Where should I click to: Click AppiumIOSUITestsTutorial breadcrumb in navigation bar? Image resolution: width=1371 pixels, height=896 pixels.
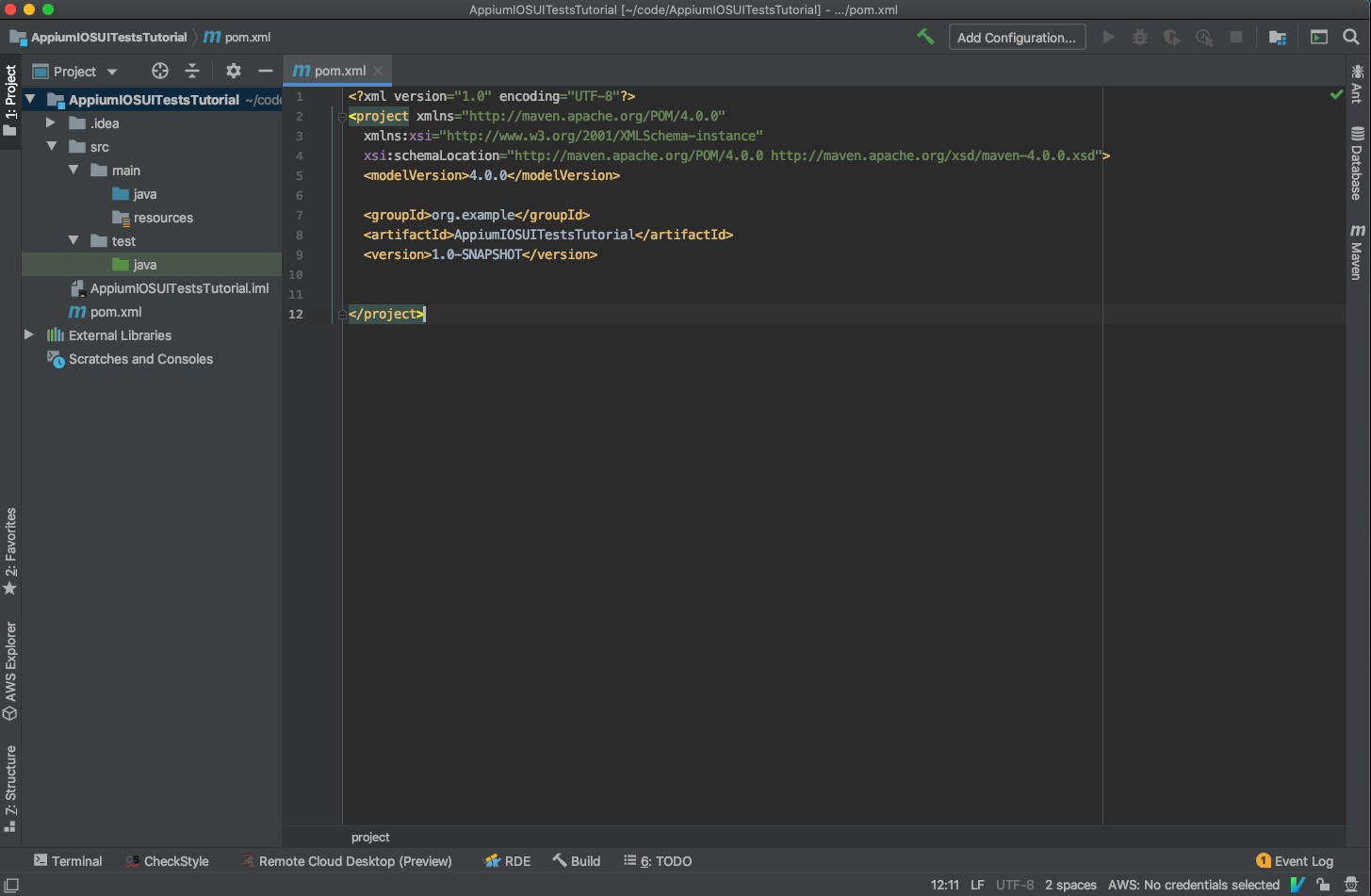pos(99,37)
